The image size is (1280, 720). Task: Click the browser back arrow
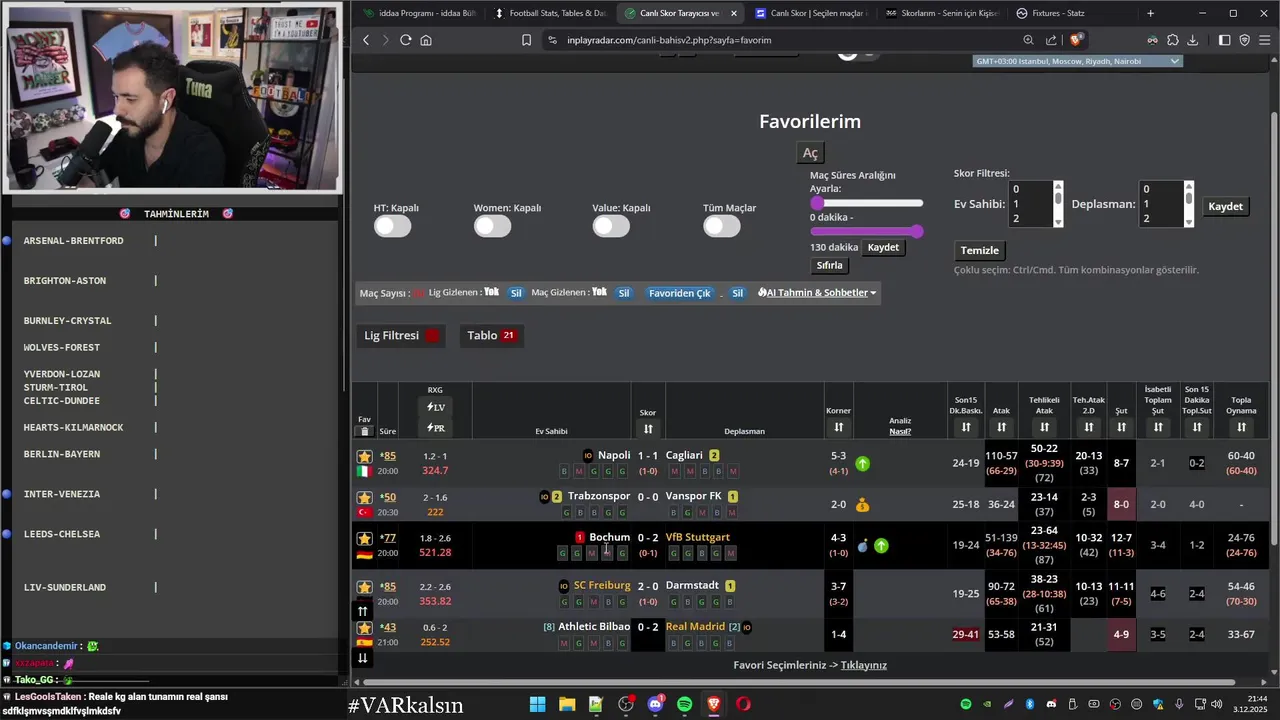366,40
